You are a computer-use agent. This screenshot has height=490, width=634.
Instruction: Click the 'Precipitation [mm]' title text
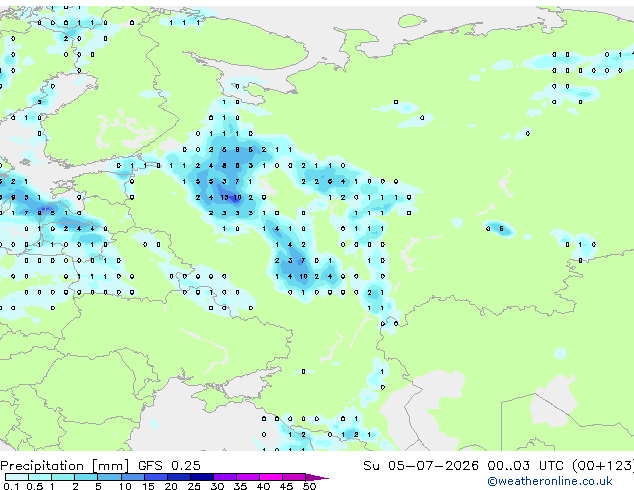[65, 466]
